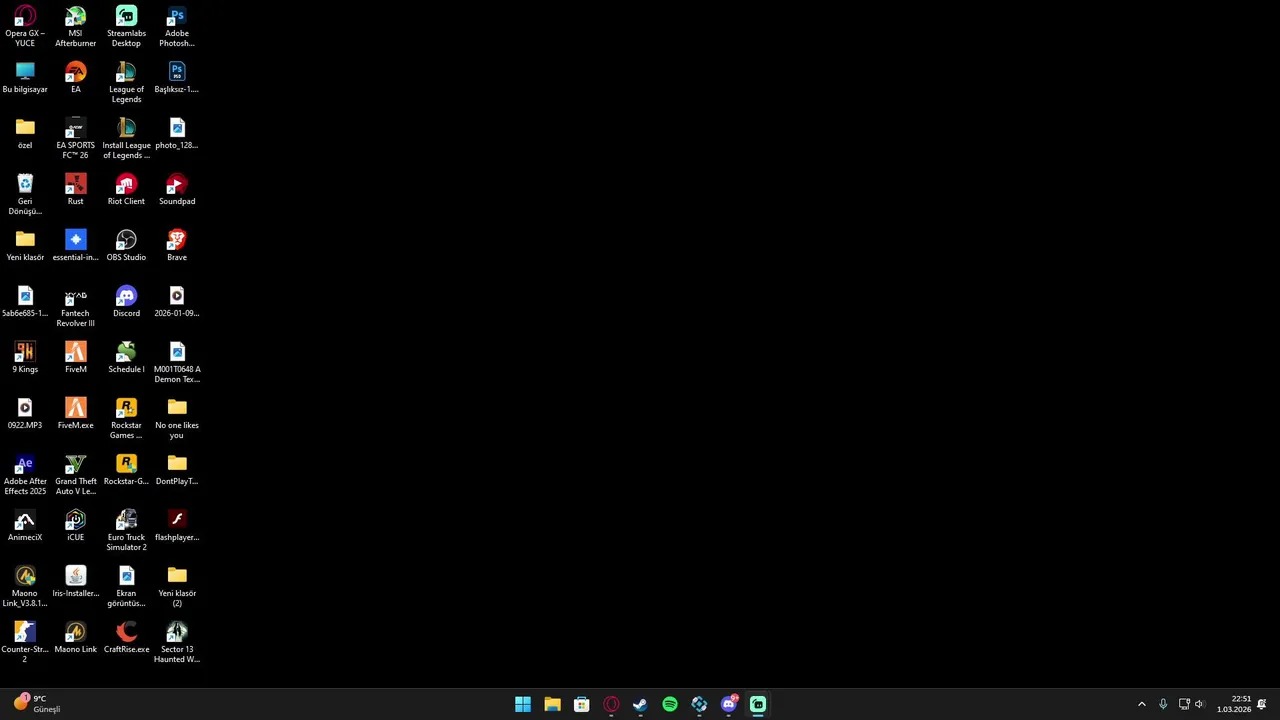Viewport: 1280px width, 720px height.
Task: Select the photo_128 image file
Action: tap(177, 134)
